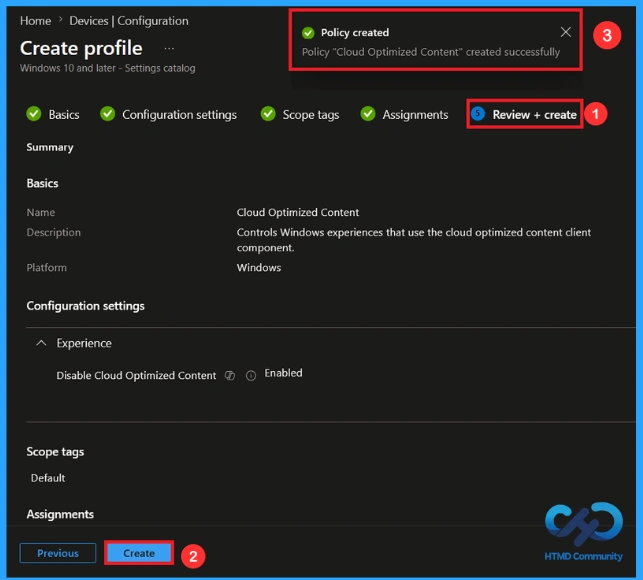Image resolution: width=643 pixels, height=580 pixels.
Task: Go to the Basics tab
Action: [x=64, y=114]
